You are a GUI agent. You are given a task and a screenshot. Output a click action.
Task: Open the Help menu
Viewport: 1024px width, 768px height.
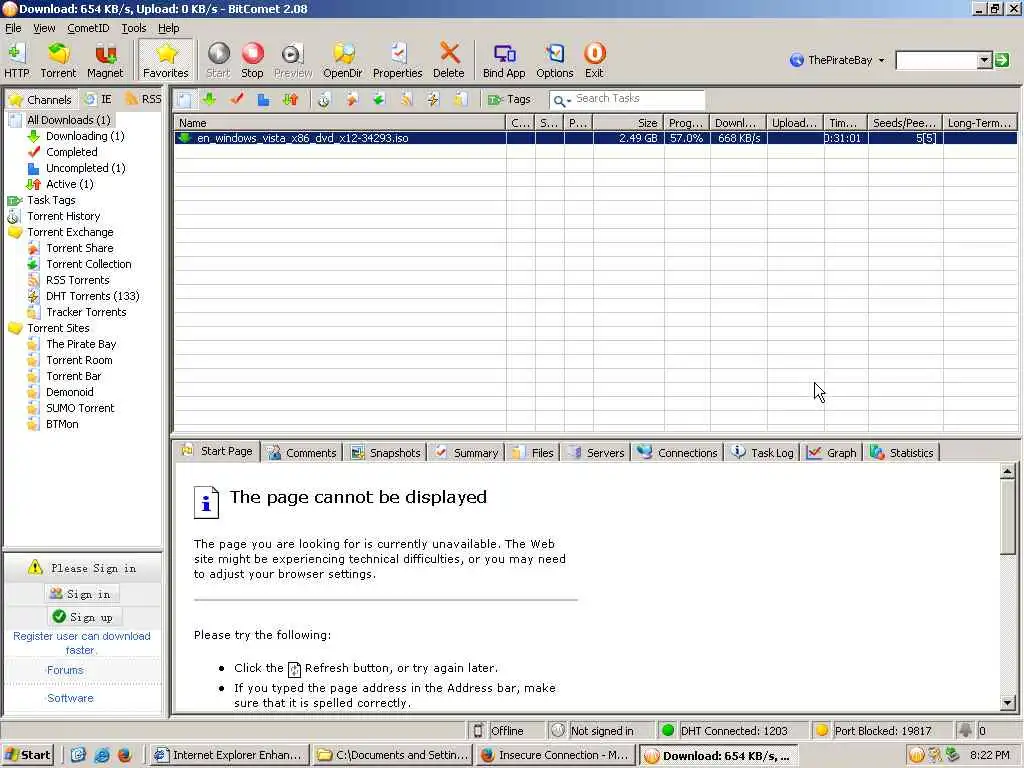[168, 28]
